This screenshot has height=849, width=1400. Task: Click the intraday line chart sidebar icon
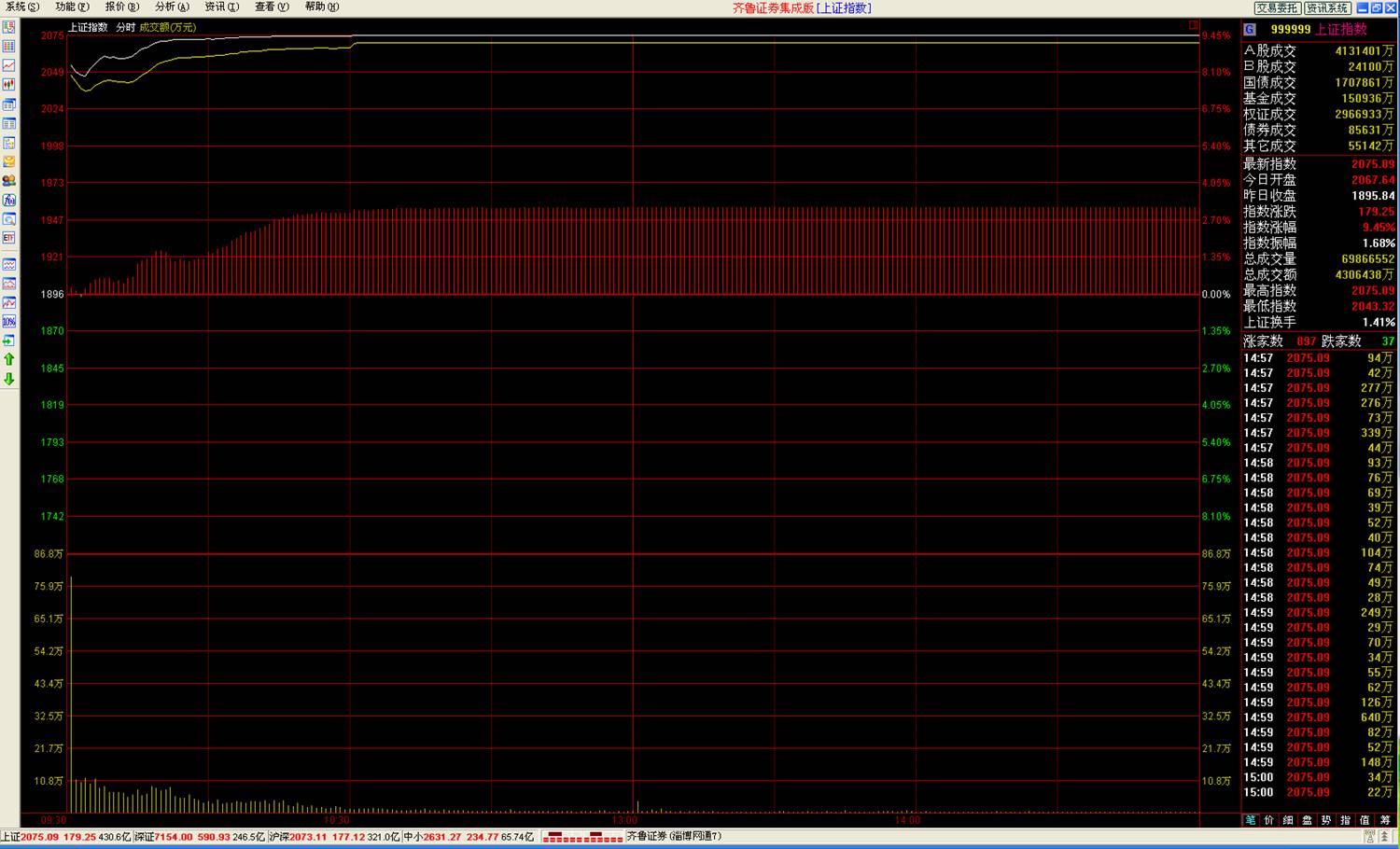[9, 65]
